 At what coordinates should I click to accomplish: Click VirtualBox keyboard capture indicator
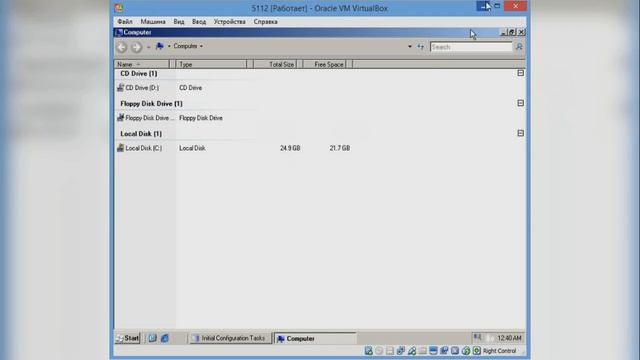tap(476, 351)
